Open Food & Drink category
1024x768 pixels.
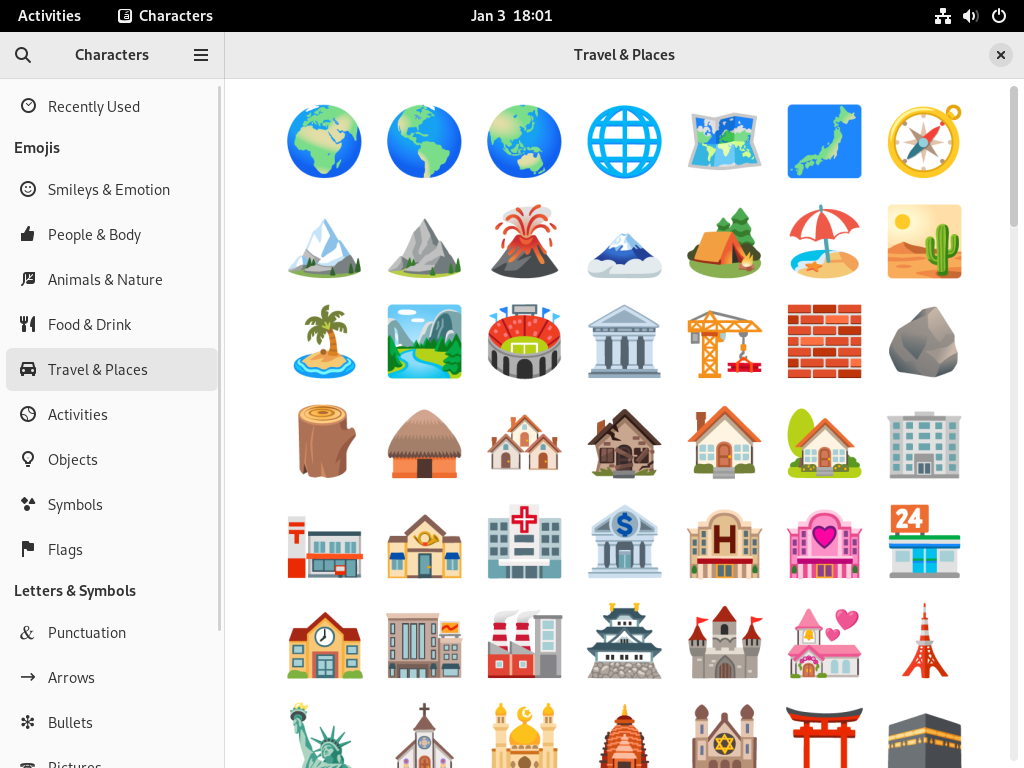112,325
